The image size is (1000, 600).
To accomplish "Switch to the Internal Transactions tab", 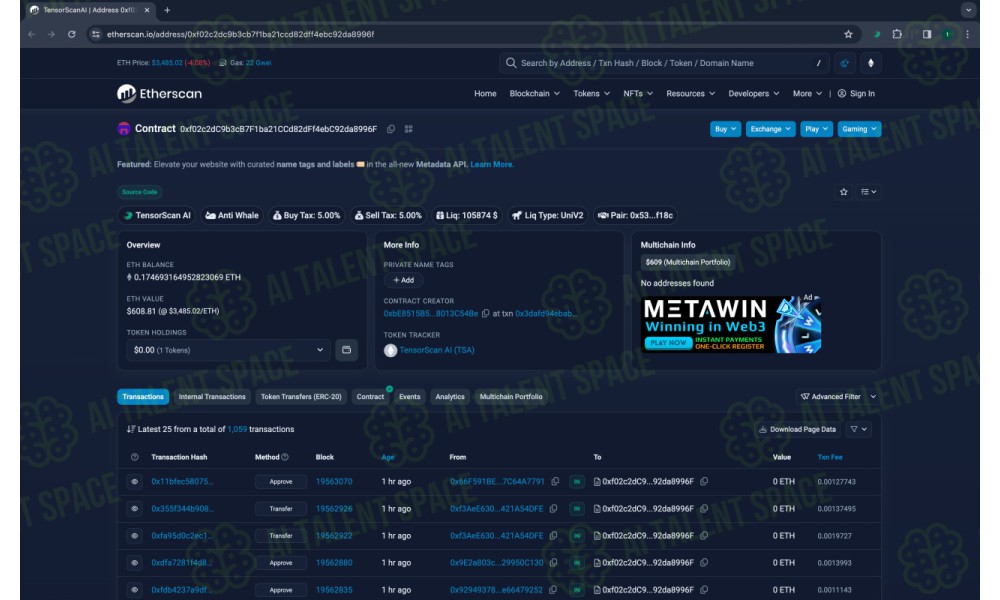I will 212,397.
